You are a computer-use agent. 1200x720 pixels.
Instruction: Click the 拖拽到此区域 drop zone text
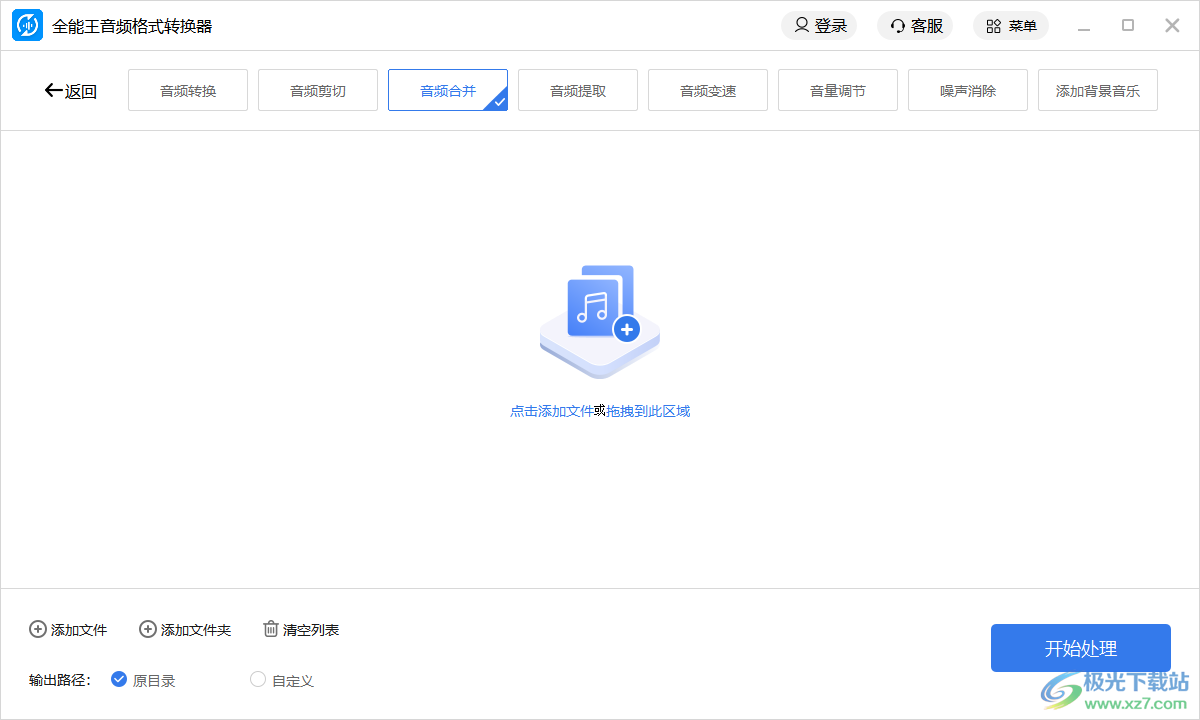click(x=650, y=410)
